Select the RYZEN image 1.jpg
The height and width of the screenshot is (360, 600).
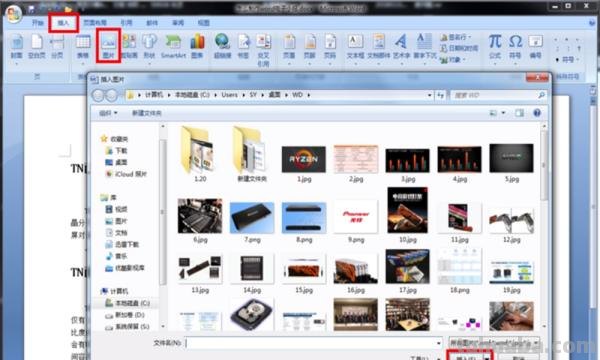coord(304,163)
